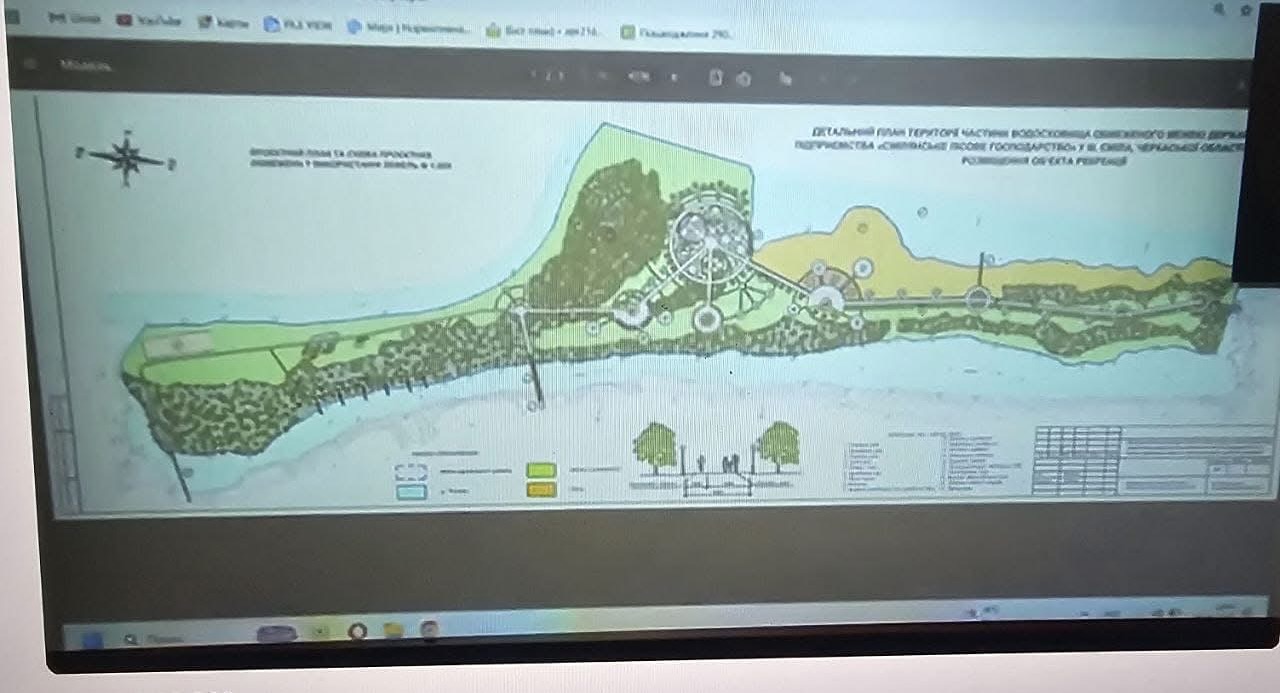Click the green legend color swatch
The width and height of the screenshot is (1280, 693).
[x=541, y=468]
